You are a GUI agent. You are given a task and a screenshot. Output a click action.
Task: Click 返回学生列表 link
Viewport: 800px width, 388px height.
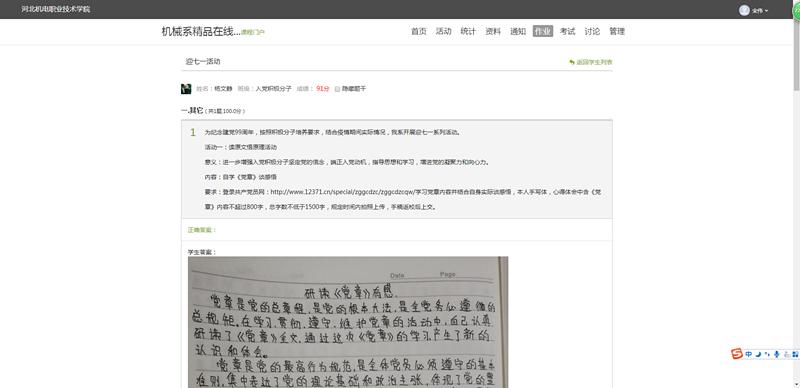coord(594,62)
